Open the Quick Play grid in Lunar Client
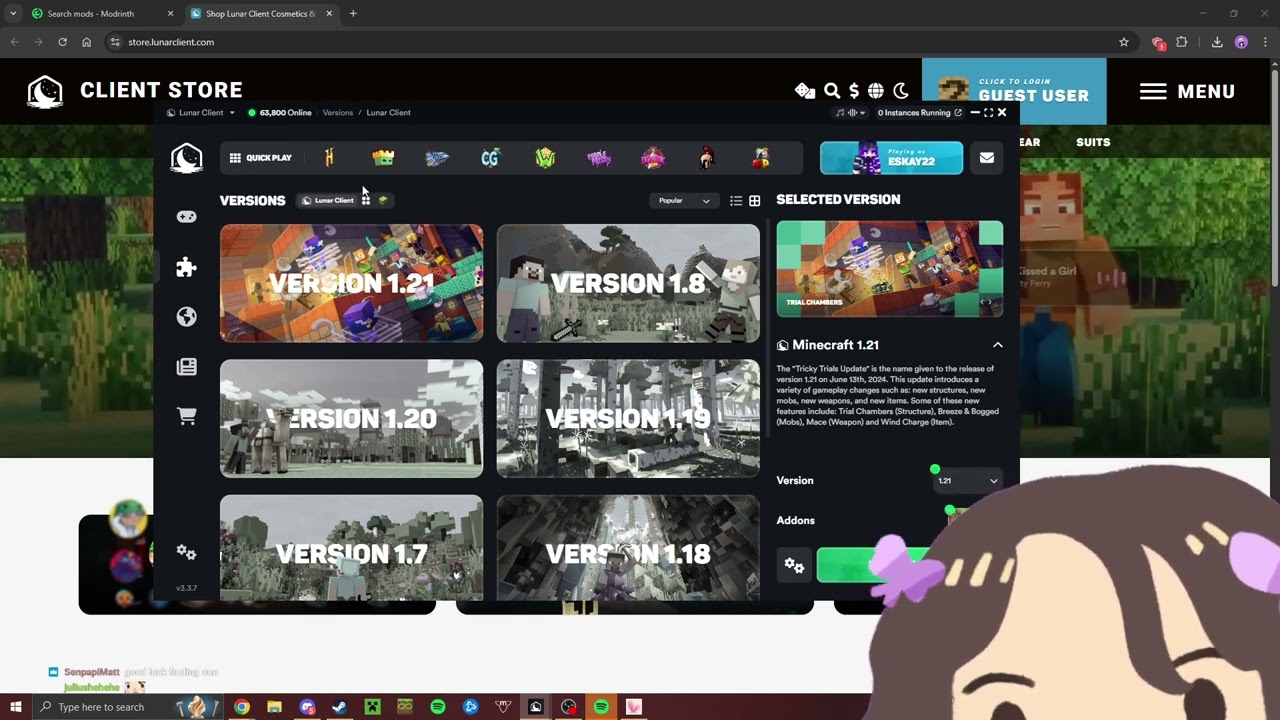The width and height of the screenshot is (1280, 720). [260, 158]
